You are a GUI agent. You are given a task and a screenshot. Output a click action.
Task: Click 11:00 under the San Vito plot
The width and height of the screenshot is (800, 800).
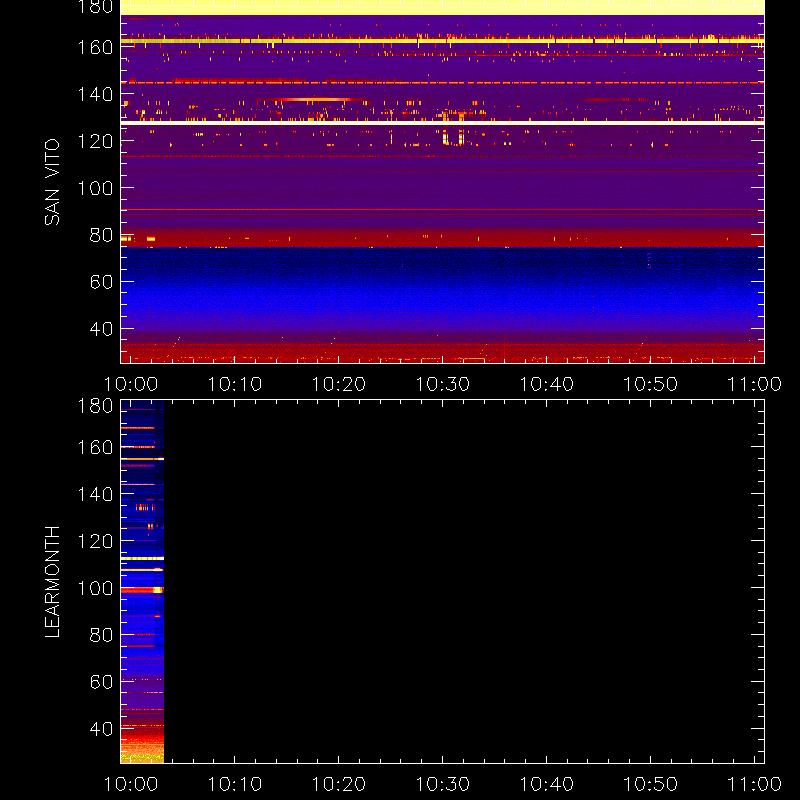click(755, 384)
